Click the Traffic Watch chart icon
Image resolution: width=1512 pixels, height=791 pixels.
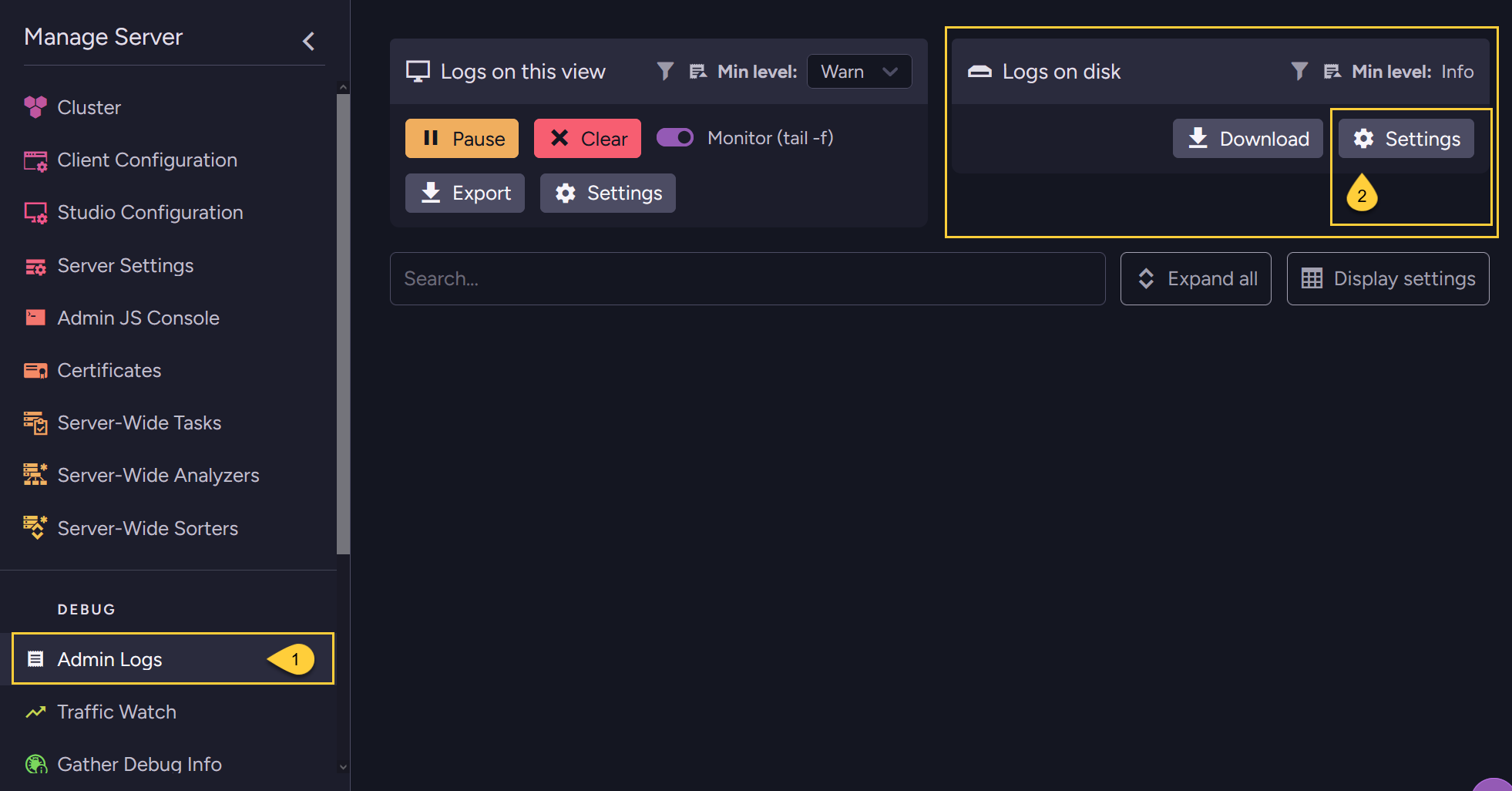(x=35, y=712)
